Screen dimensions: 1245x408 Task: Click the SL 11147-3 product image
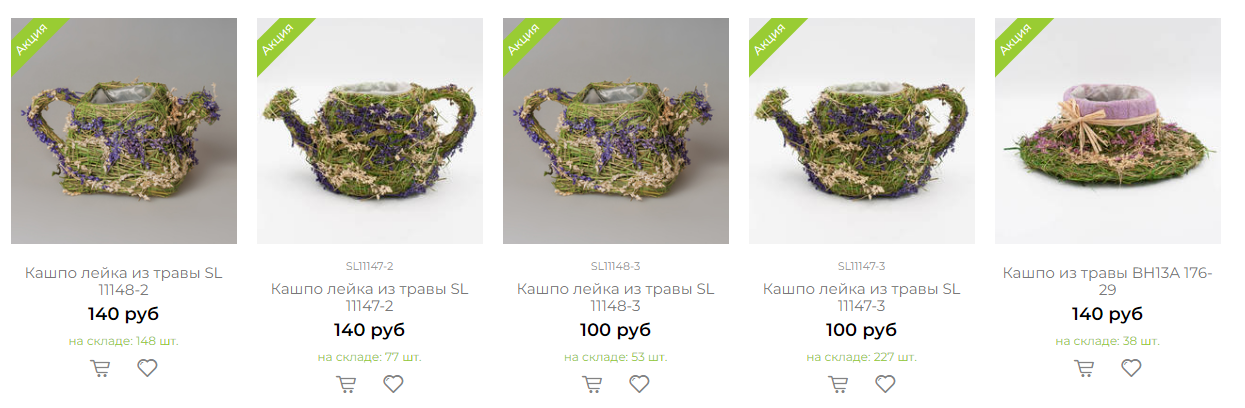tap(862, 131)
